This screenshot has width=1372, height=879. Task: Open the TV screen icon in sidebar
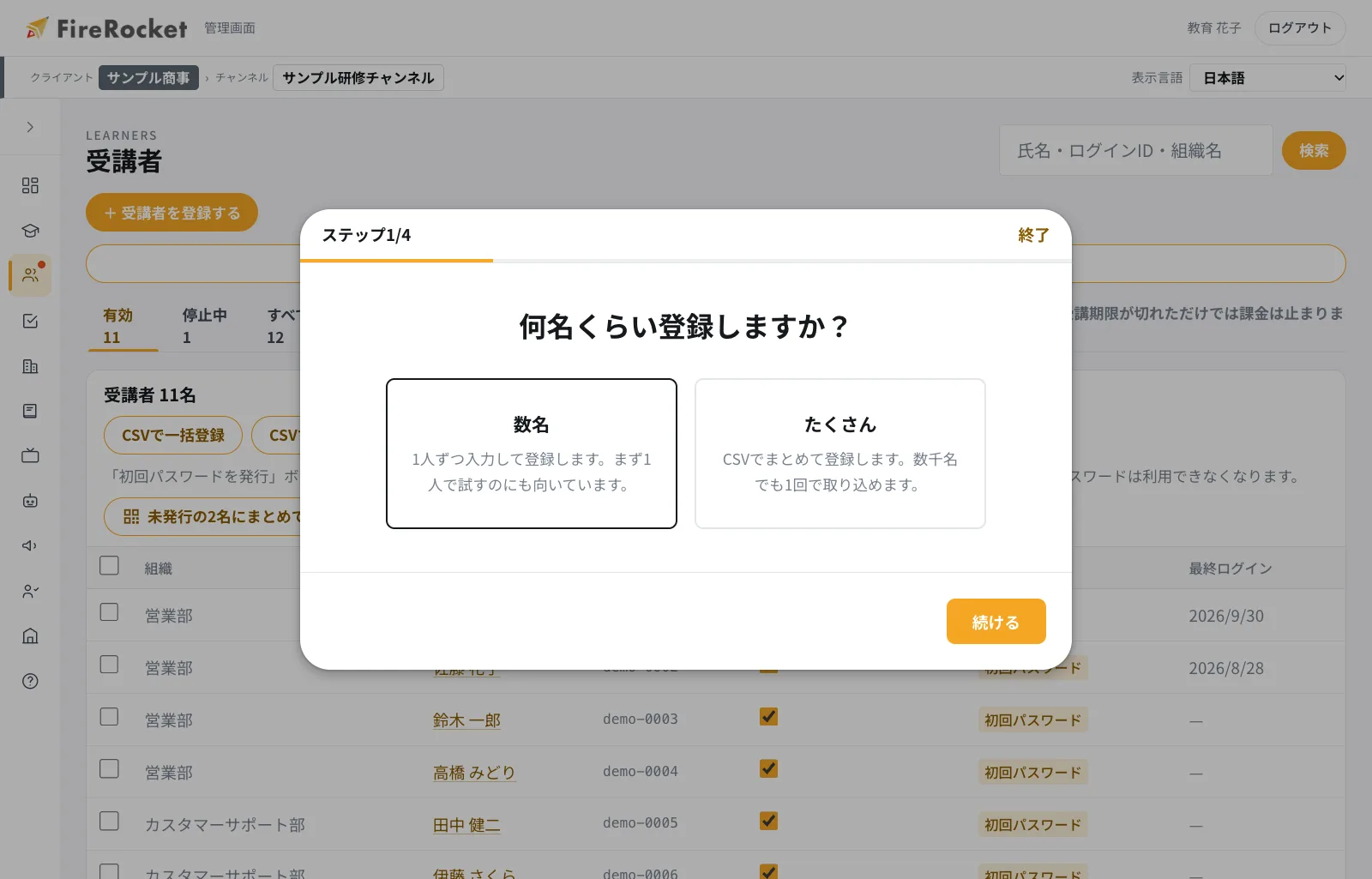(x=30, y=455)
